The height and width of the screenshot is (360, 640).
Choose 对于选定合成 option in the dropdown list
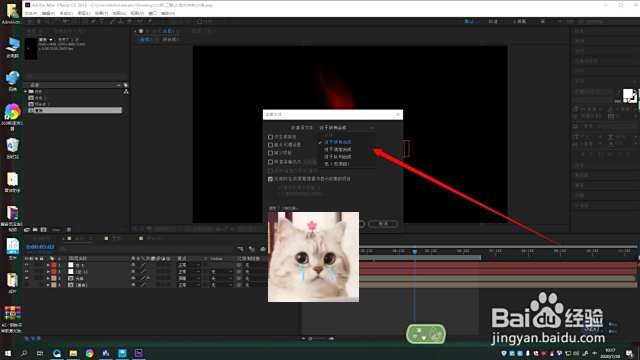[338, 149]
